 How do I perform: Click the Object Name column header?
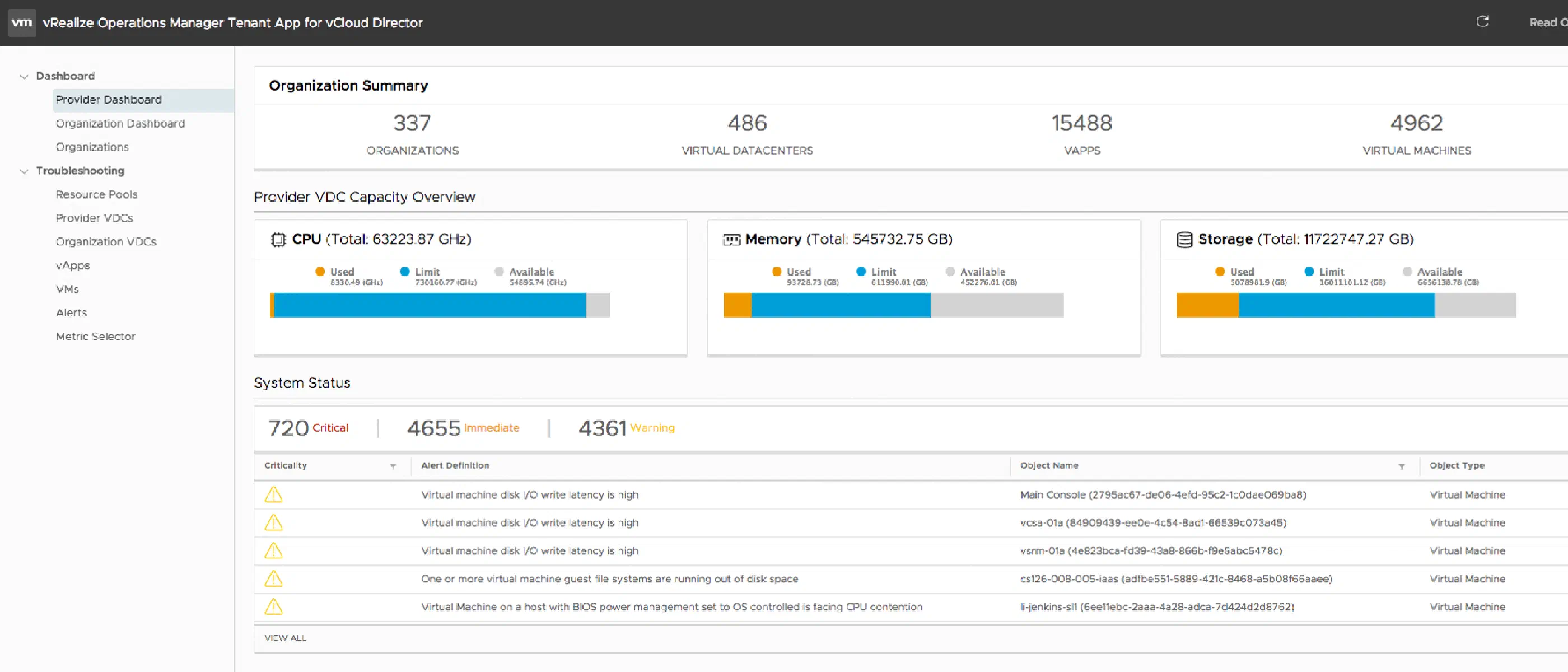click(1049, 466)
